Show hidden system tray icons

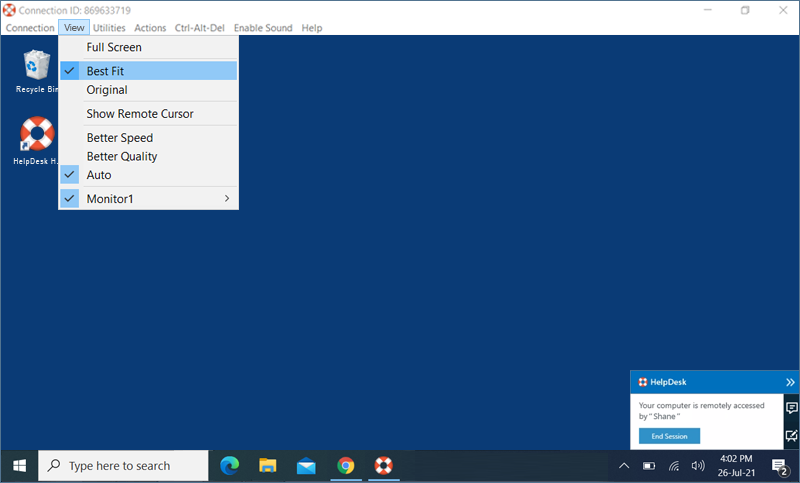[x=623, y=466]
